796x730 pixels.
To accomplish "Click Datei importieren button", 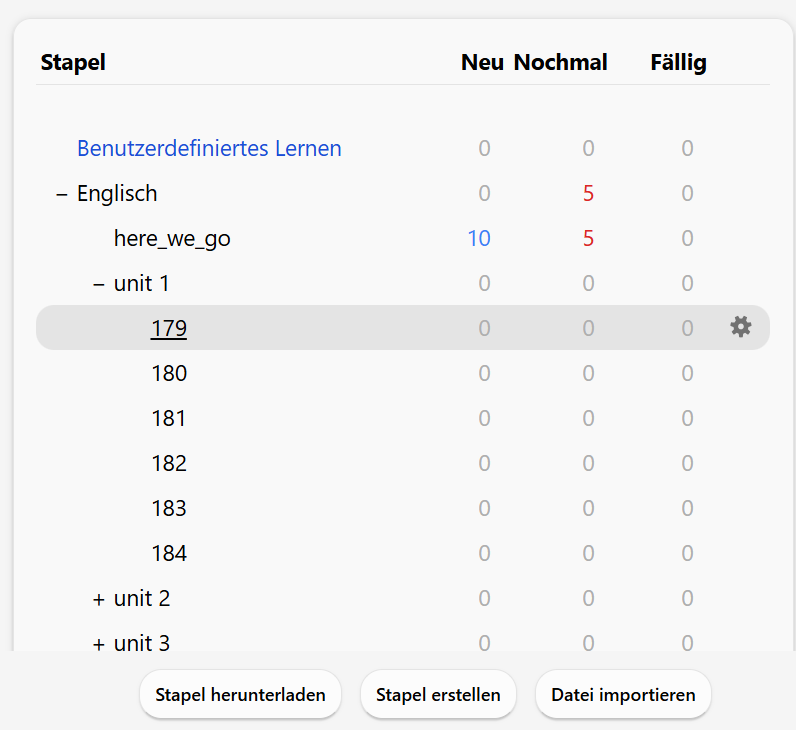I will click(623, 694).
